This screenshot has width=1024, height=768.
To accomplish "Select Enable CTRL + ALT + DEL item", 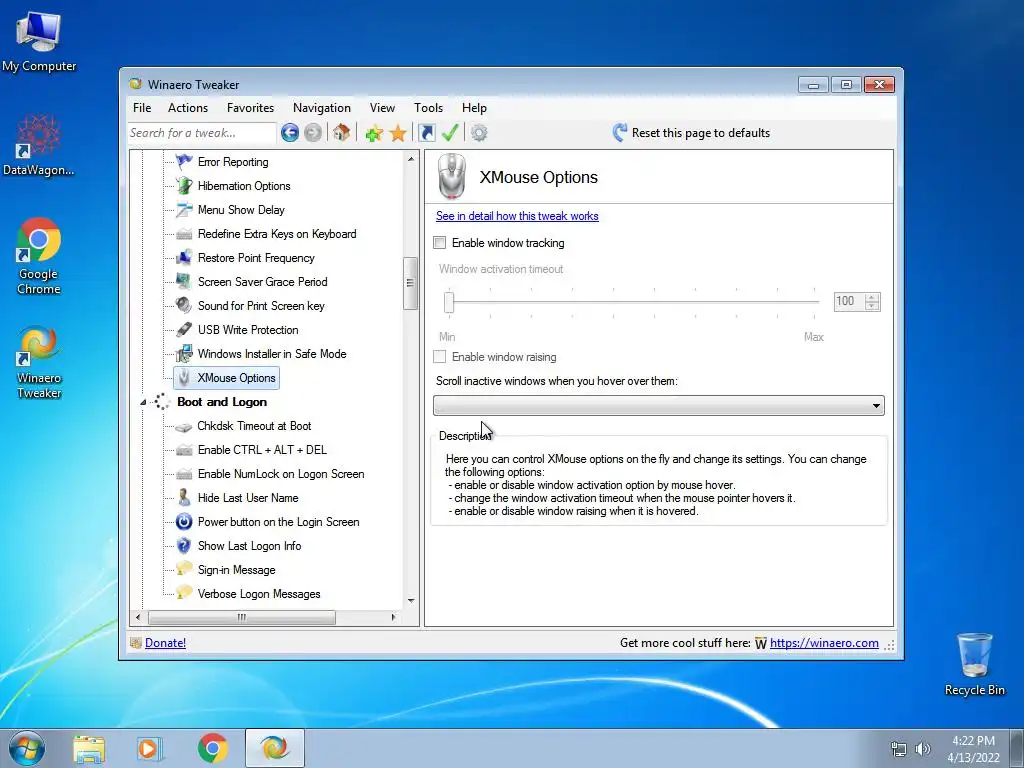I will tap(262, 450).
